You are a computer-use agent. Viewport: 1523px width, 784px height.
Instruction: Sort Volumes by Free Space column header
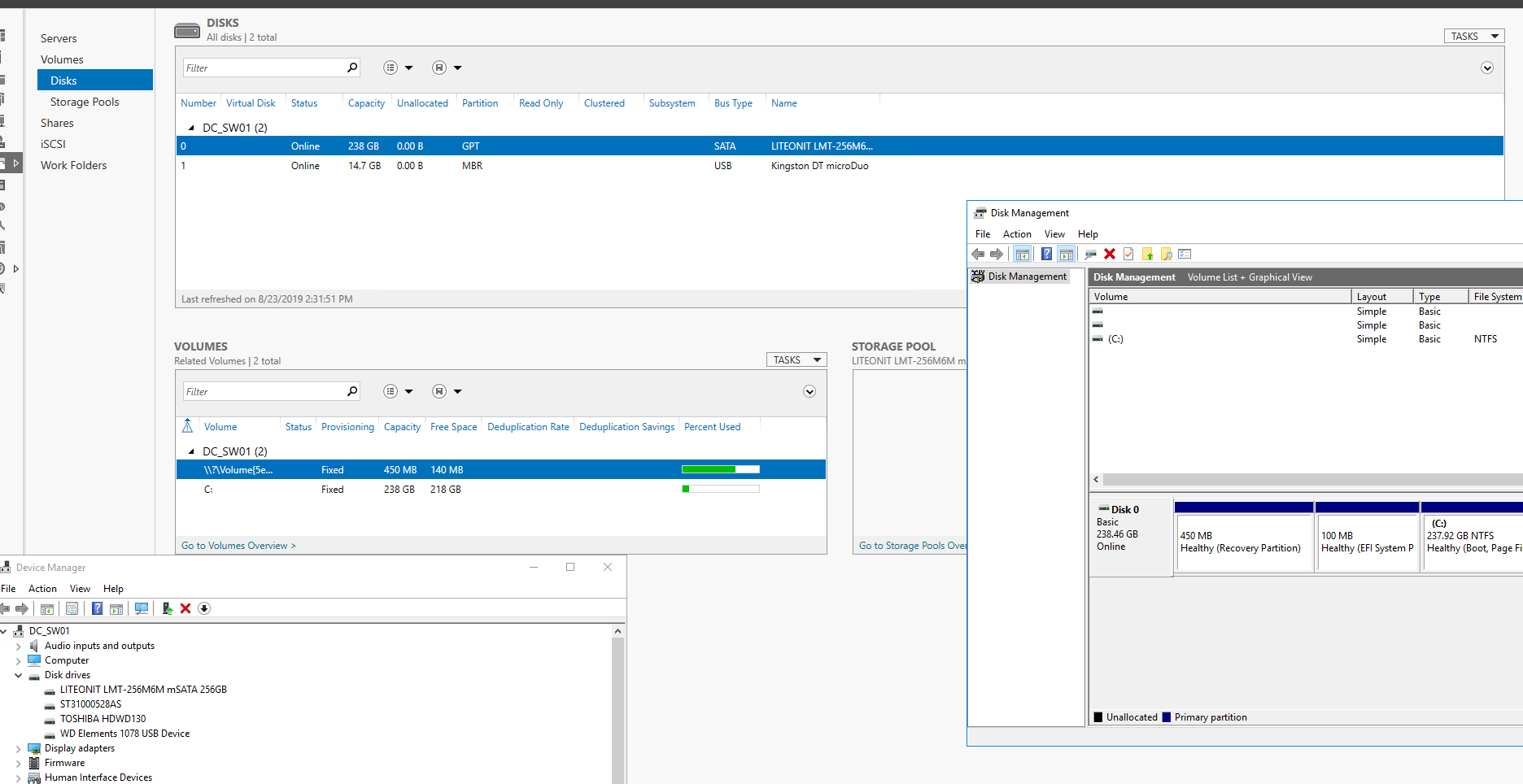453,427
